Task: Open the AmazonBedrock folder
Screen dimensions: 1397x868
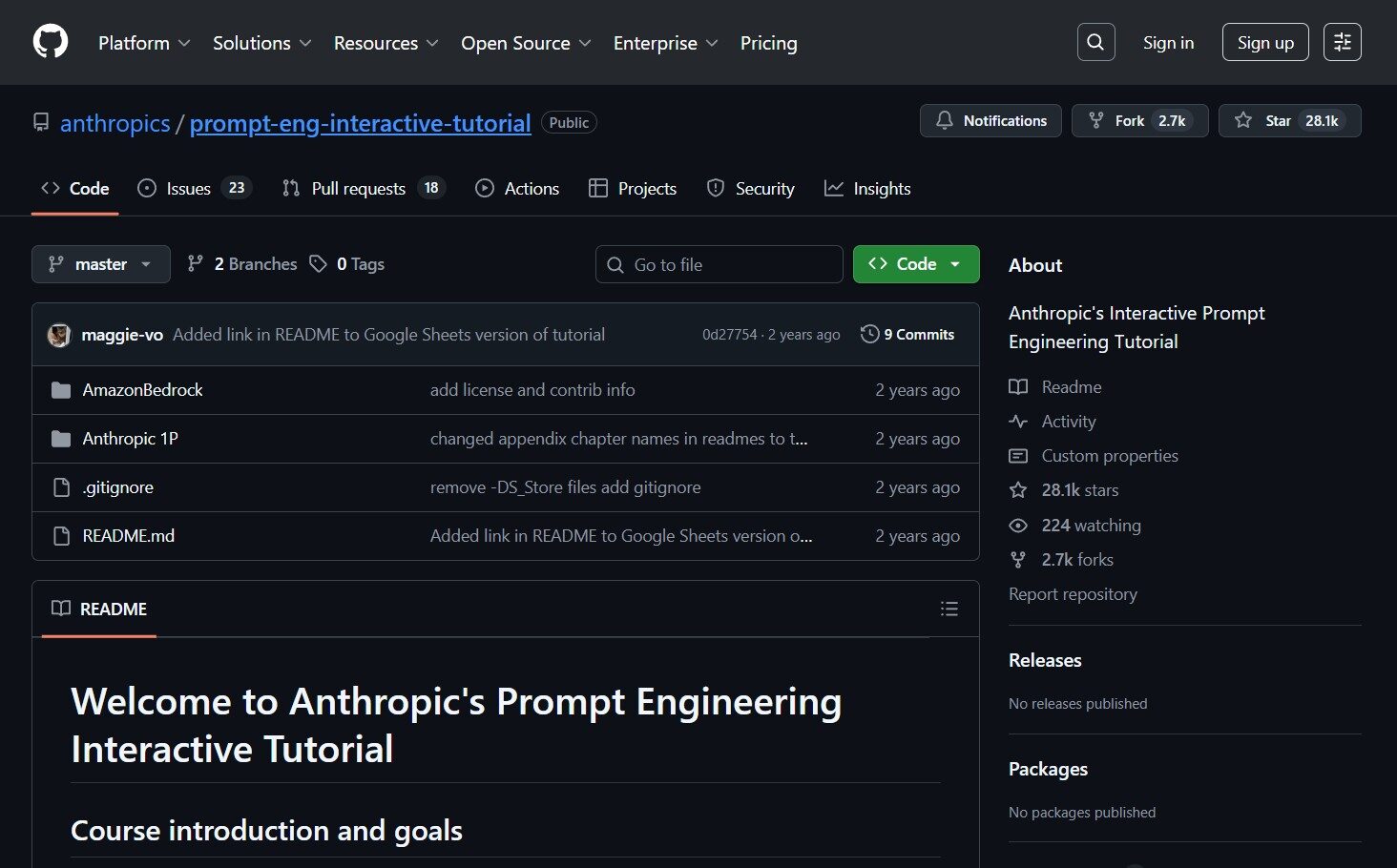Action: pos(142,390)
